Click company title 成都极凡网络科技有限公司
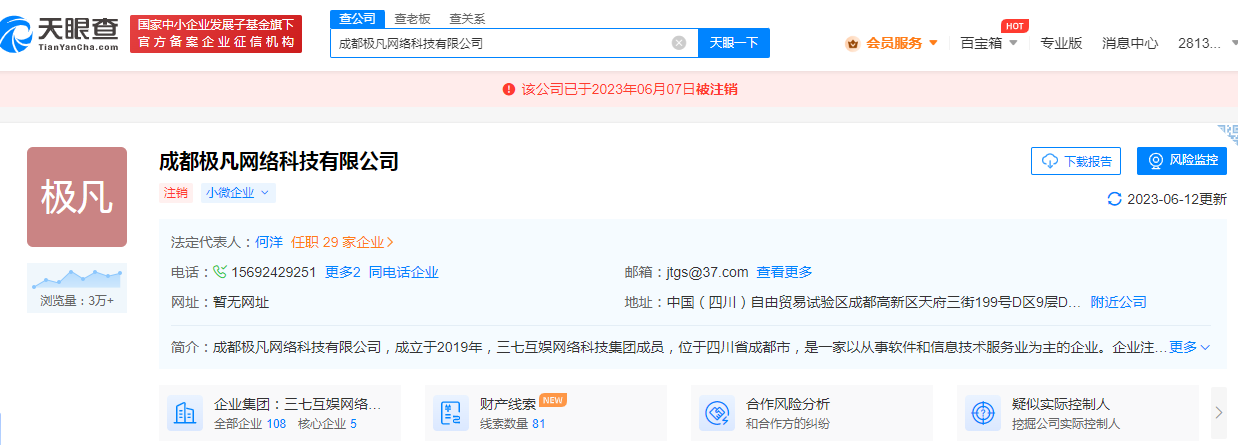Image resolution: width=1238 pixels, height=445 pixels. click(279, 161)
